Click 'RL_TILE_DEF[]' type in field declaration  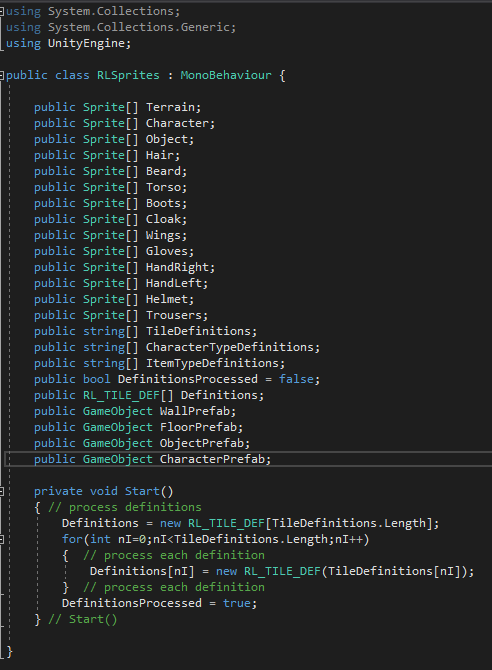128,395
